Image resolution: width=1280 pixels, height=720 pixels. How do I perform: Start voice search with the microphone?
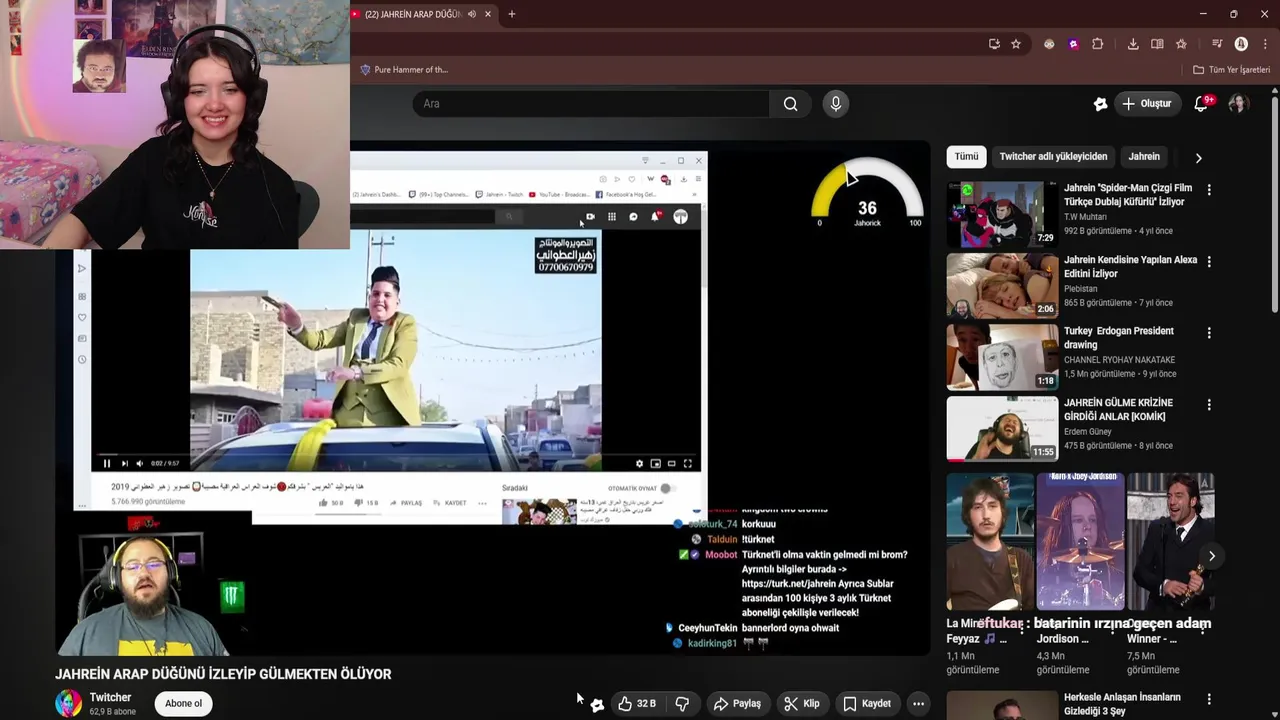[x=836, y=104]
